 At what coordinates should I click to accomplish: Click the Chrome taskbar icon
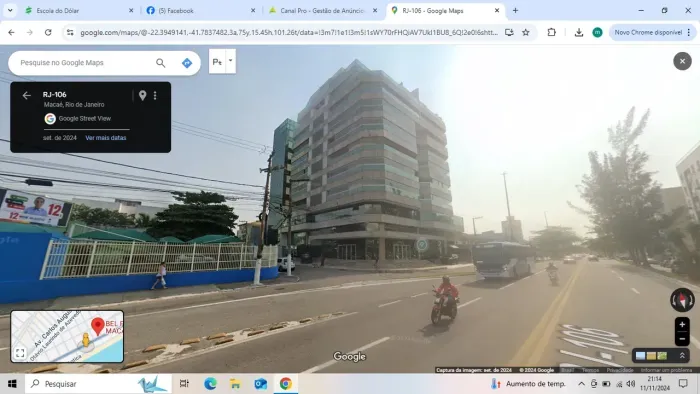click(286, 384)
